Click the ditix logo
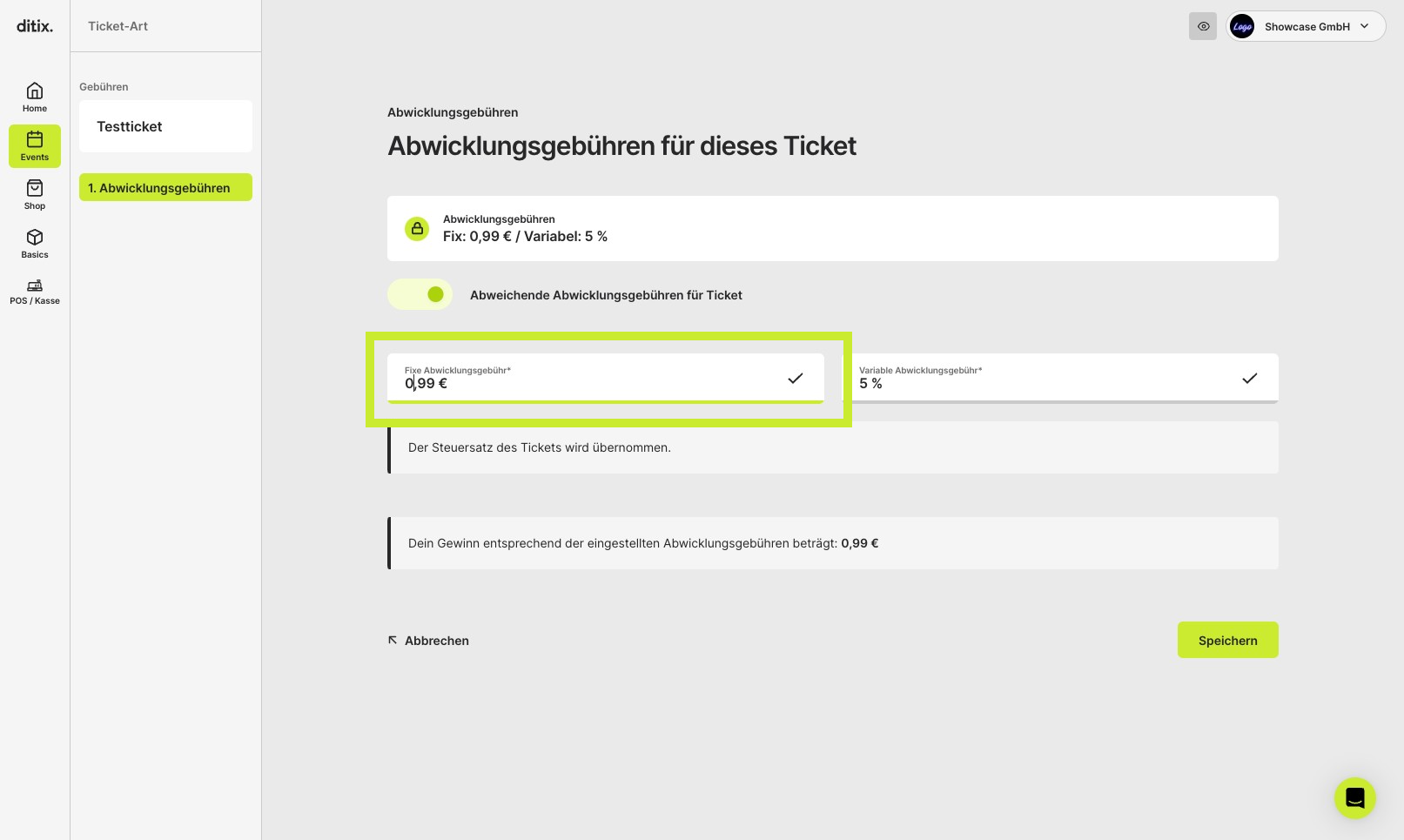This screenshot has width=1404, height=840. tap(35, 26)
